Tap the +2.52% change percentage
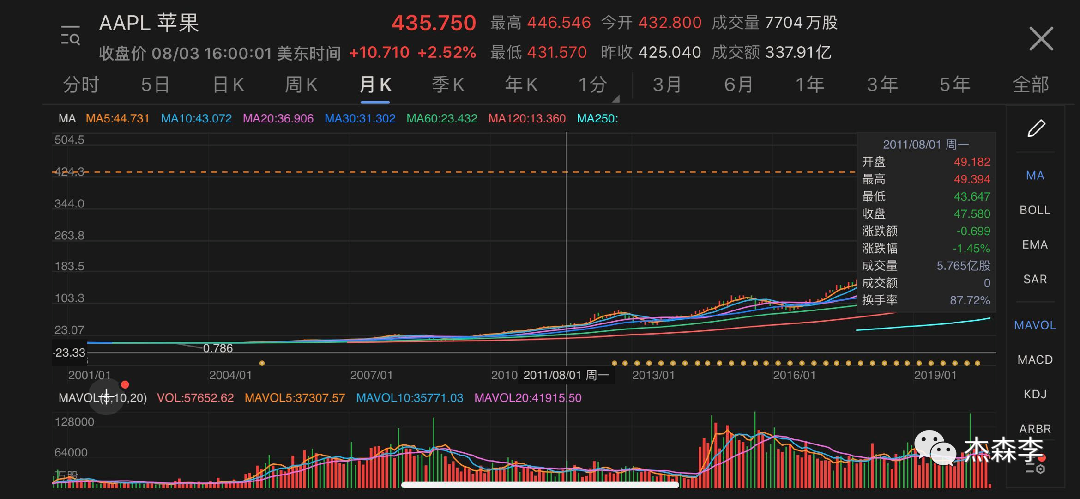This screenshot has width=1080, height=499. (x=446, y=52)
